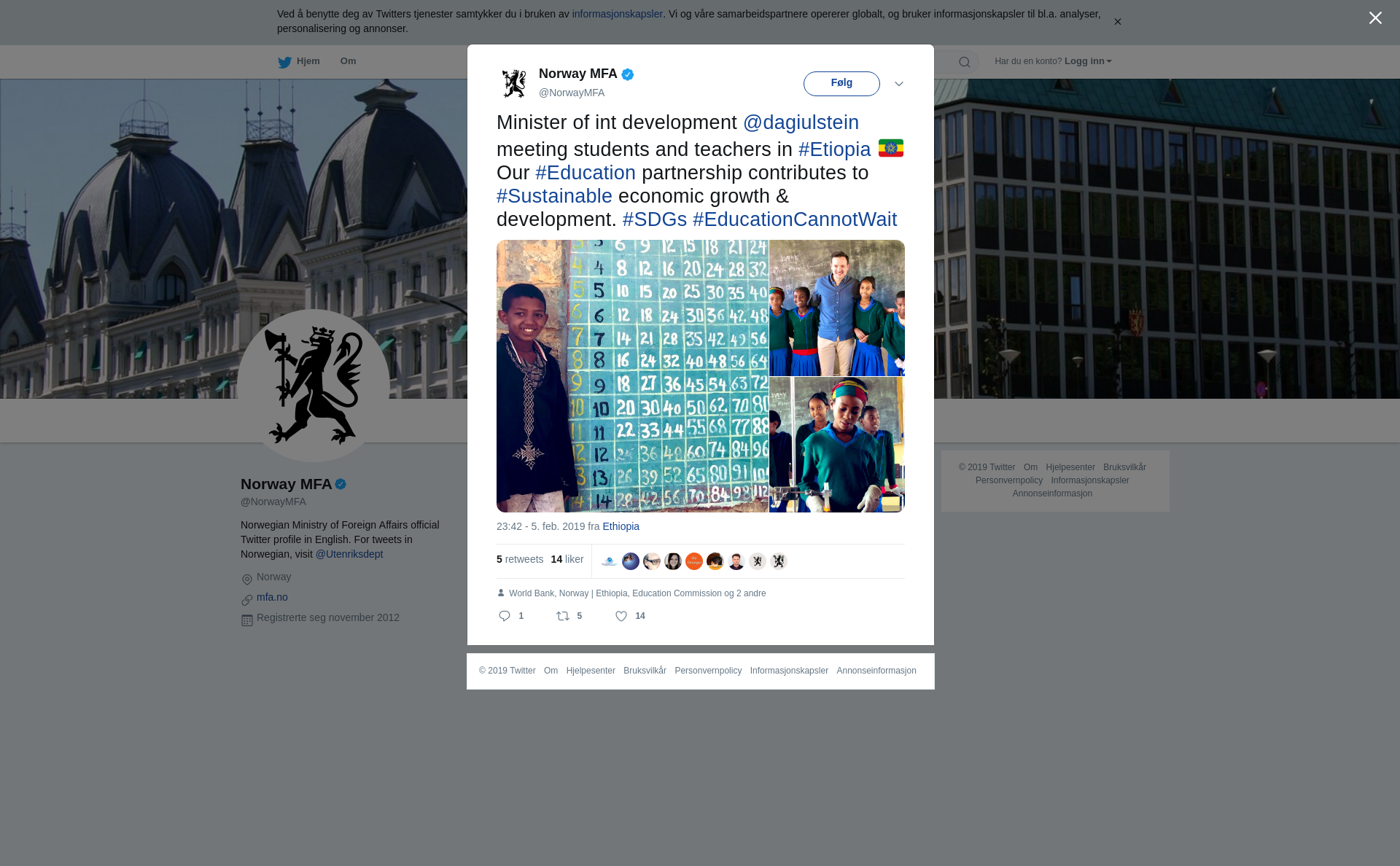Like the tweet with heart icon
Image resolution: width=1400 pixels, height=866 pixels.
coord(621,616)
